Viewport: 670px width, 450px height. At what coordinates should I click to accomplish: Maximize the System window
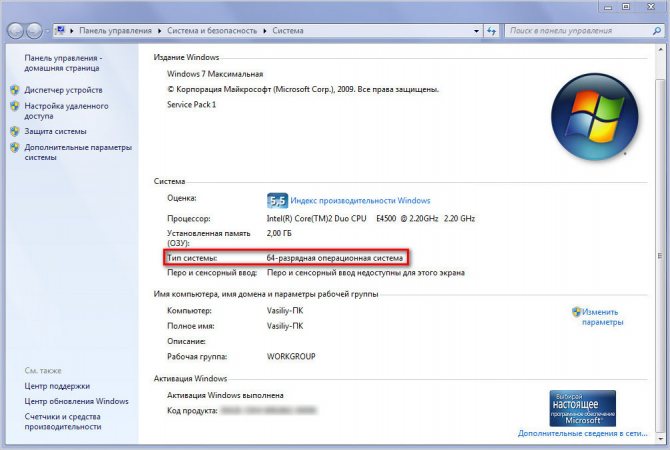pyautogui.click(x=626, y=7)
